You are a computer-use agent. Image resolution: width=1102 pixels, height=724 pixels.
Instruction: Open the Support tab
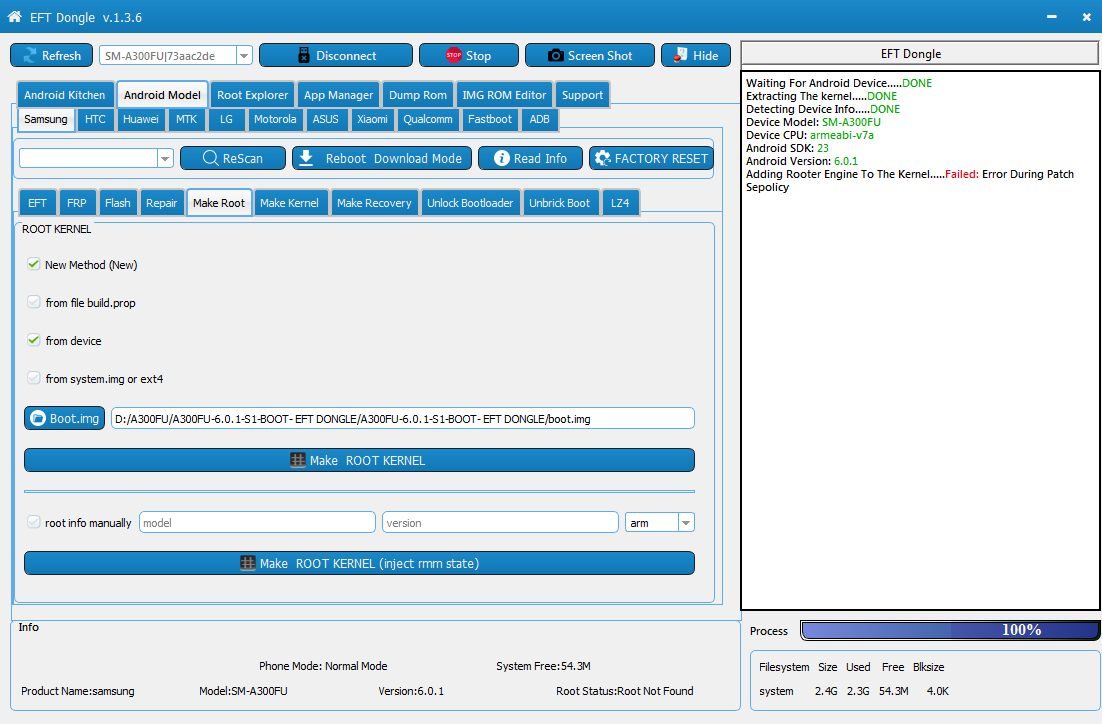coord(583,95)
